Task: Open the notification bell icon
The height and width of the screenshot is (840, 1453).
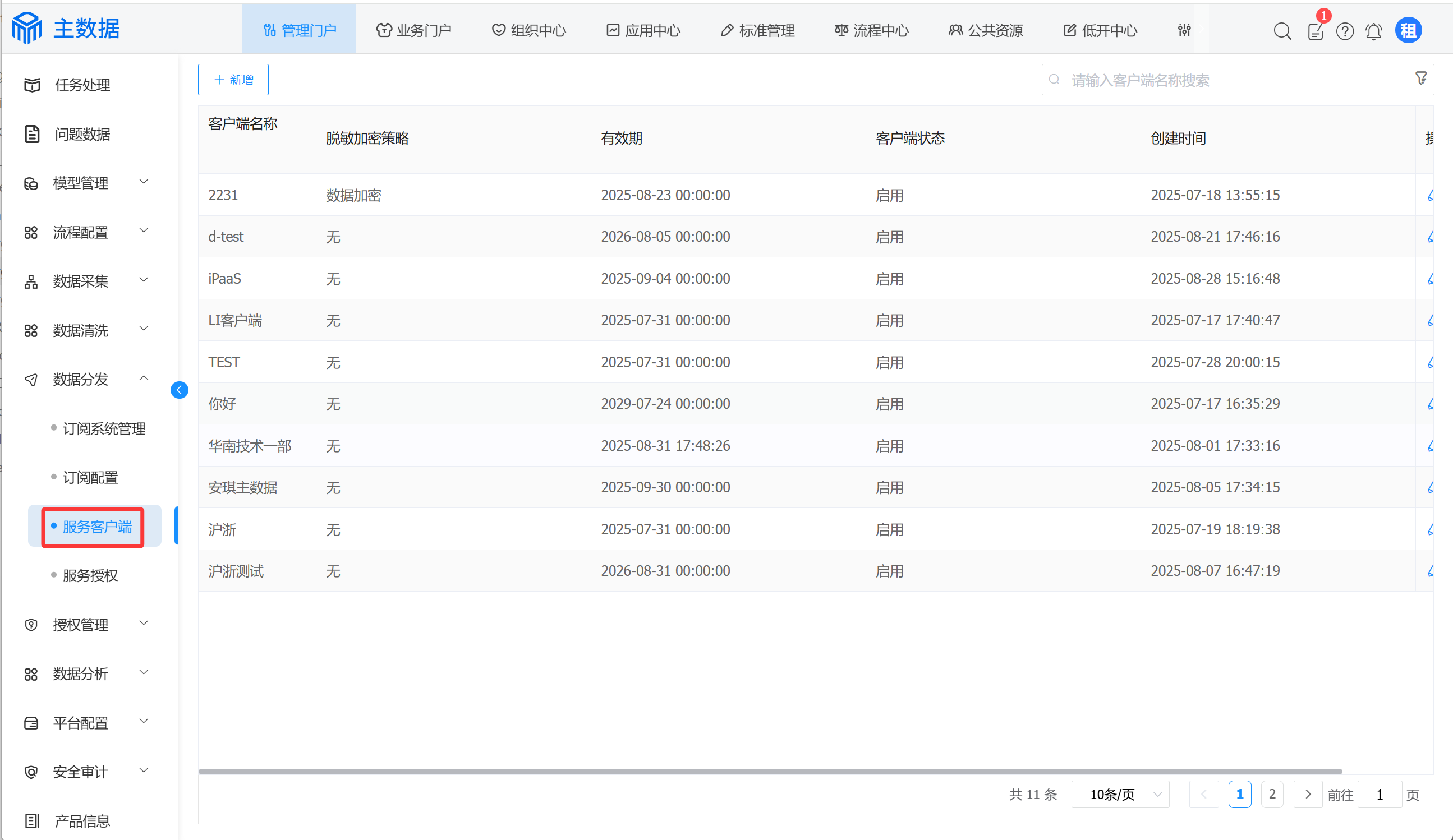Action: click(x=1373, y=30)
